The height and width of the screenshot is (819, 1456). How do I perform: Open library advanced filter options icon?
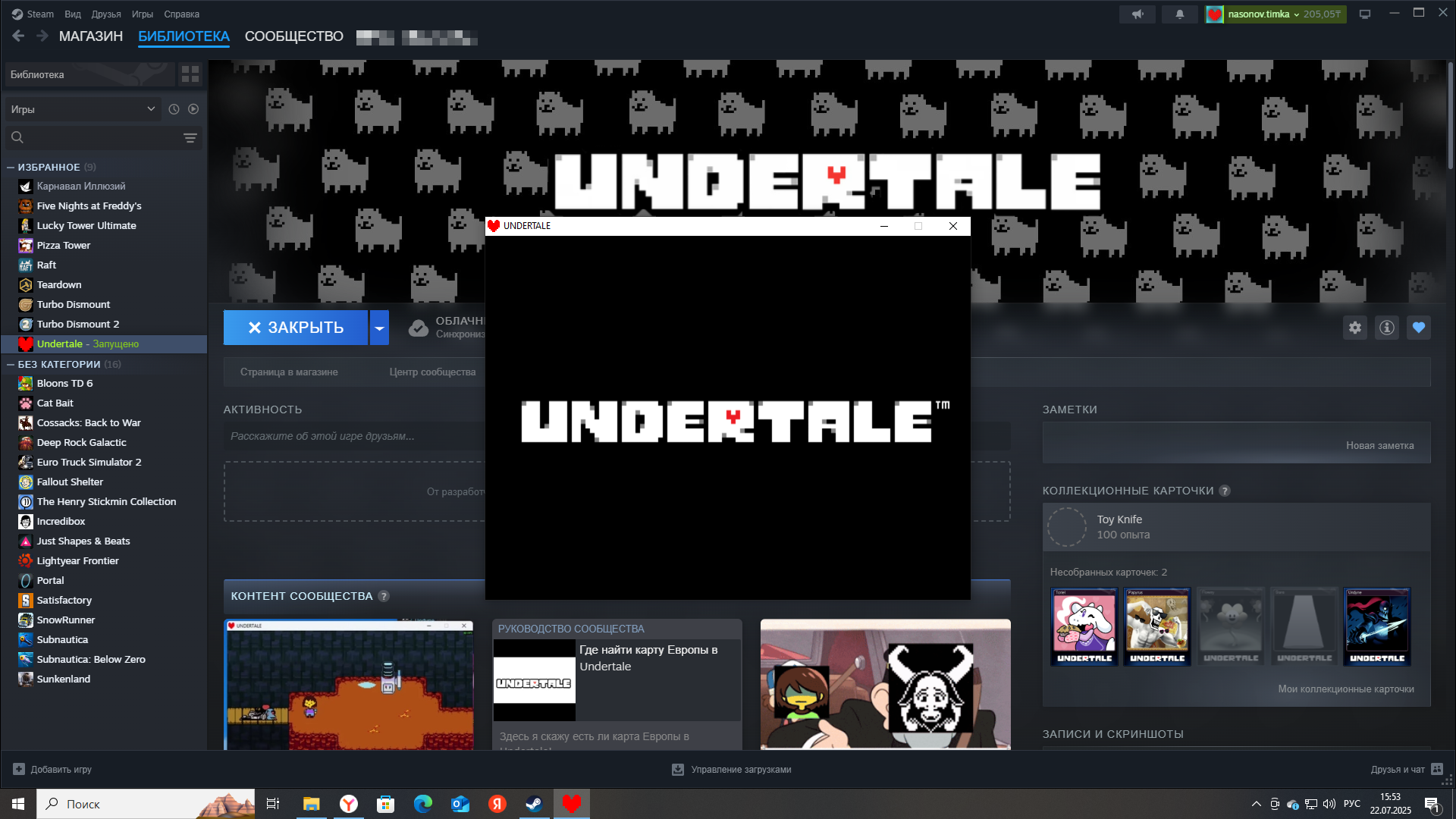[190, 138]
